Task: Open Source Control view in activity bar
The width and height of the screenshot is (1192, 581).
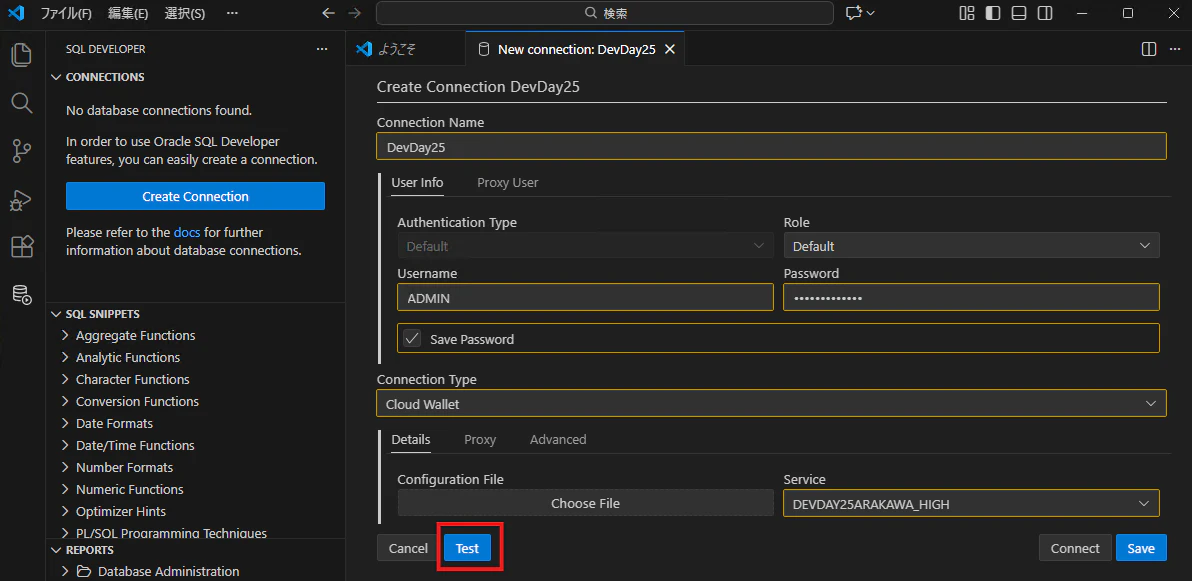Action: (x=21, y=151)
